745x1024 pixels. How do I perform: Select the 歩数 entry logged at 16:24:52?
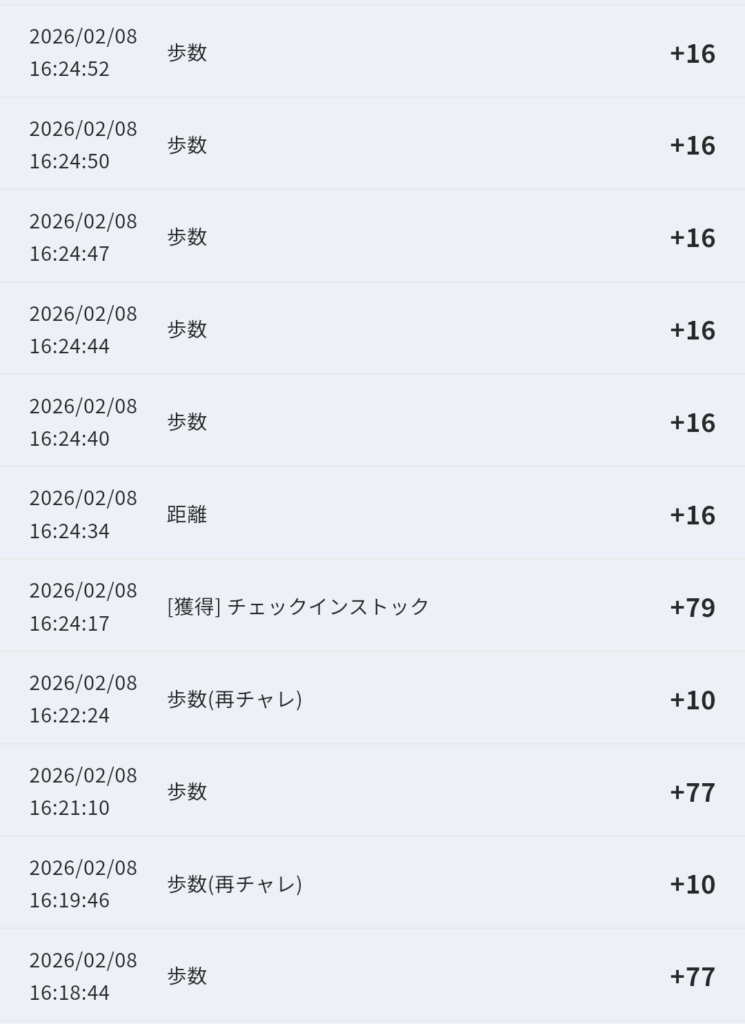click(x=187, y=53)
